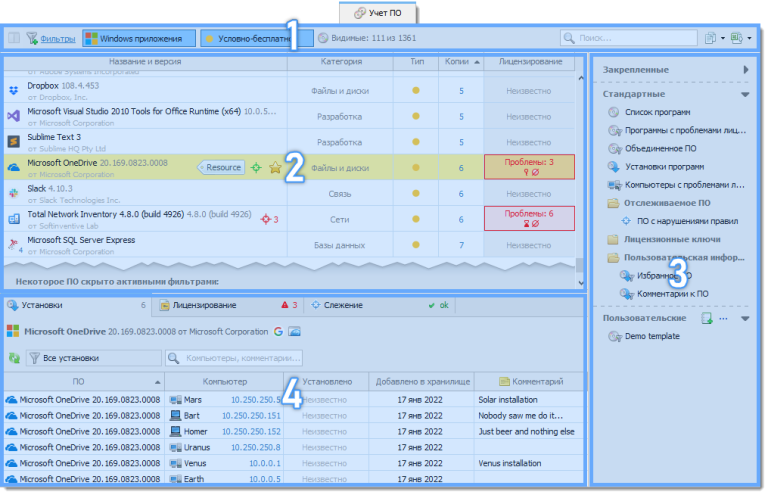Toggle the sidebar panel icon left of Фильтры
Image resolution: width=768 pixels, height=495 pixels.
point(14,38)
